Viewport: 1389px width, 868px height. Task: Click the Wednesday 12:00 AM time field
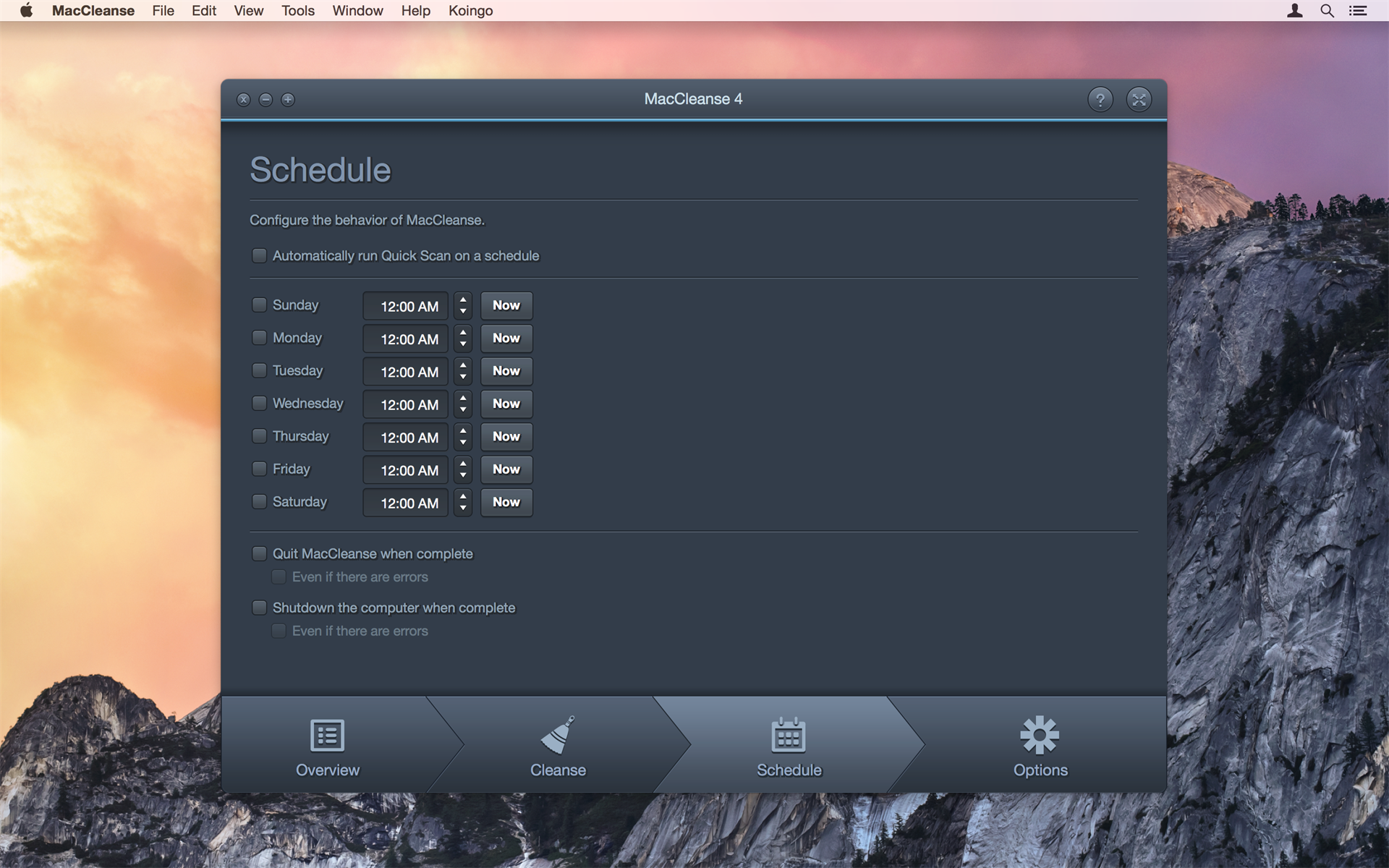(x=406, y=404)
